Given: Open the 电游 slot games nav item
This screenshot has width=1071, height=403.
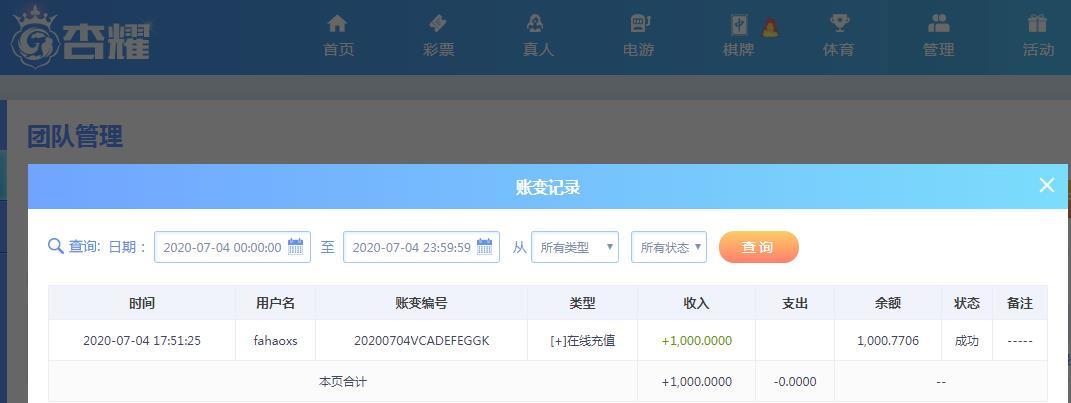Looking at the screenshot, I should click(x=638, y=36).
